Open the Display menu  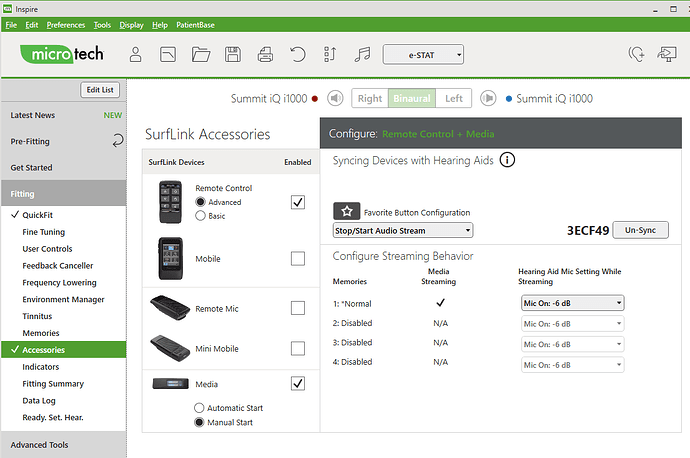132,25
